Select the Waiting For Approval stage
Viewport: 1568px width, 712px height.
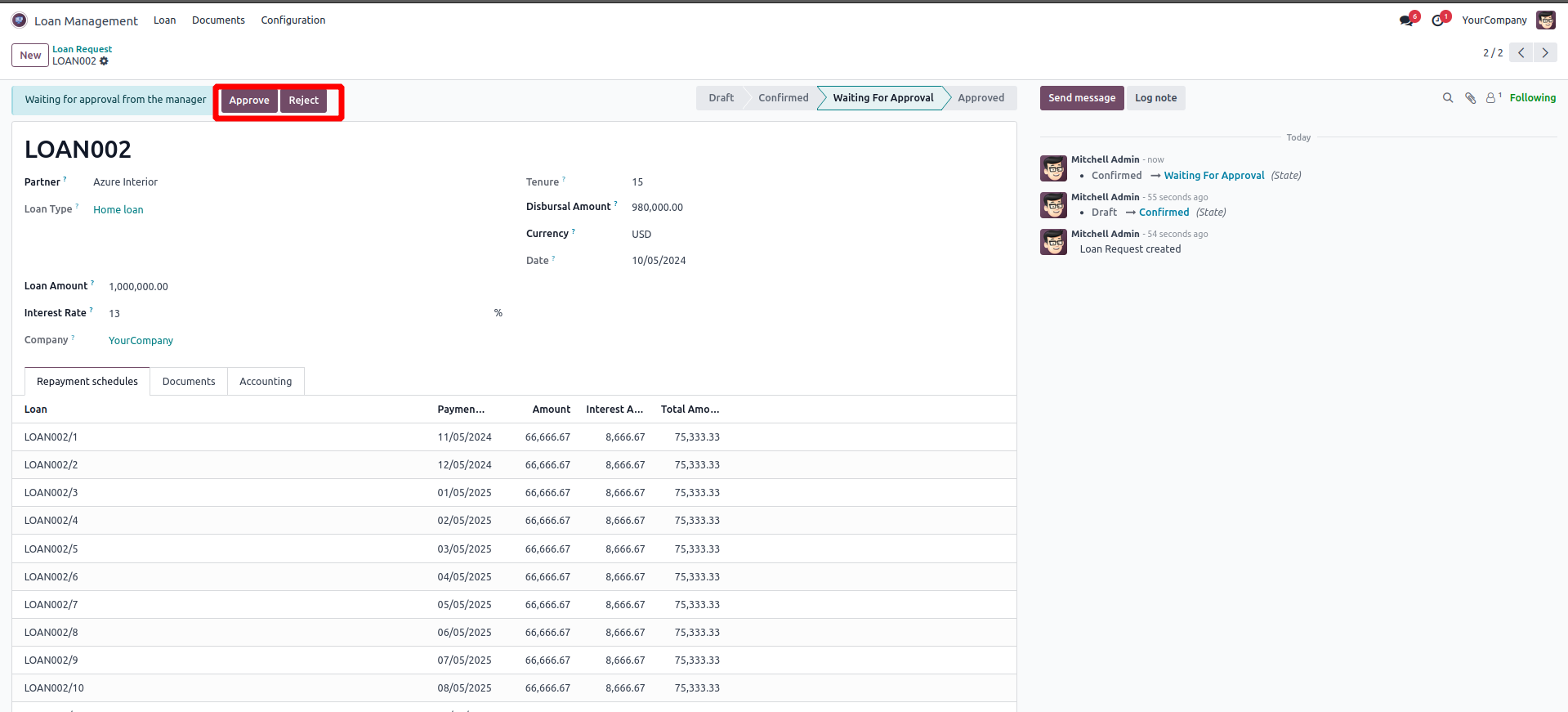[882, 98]
